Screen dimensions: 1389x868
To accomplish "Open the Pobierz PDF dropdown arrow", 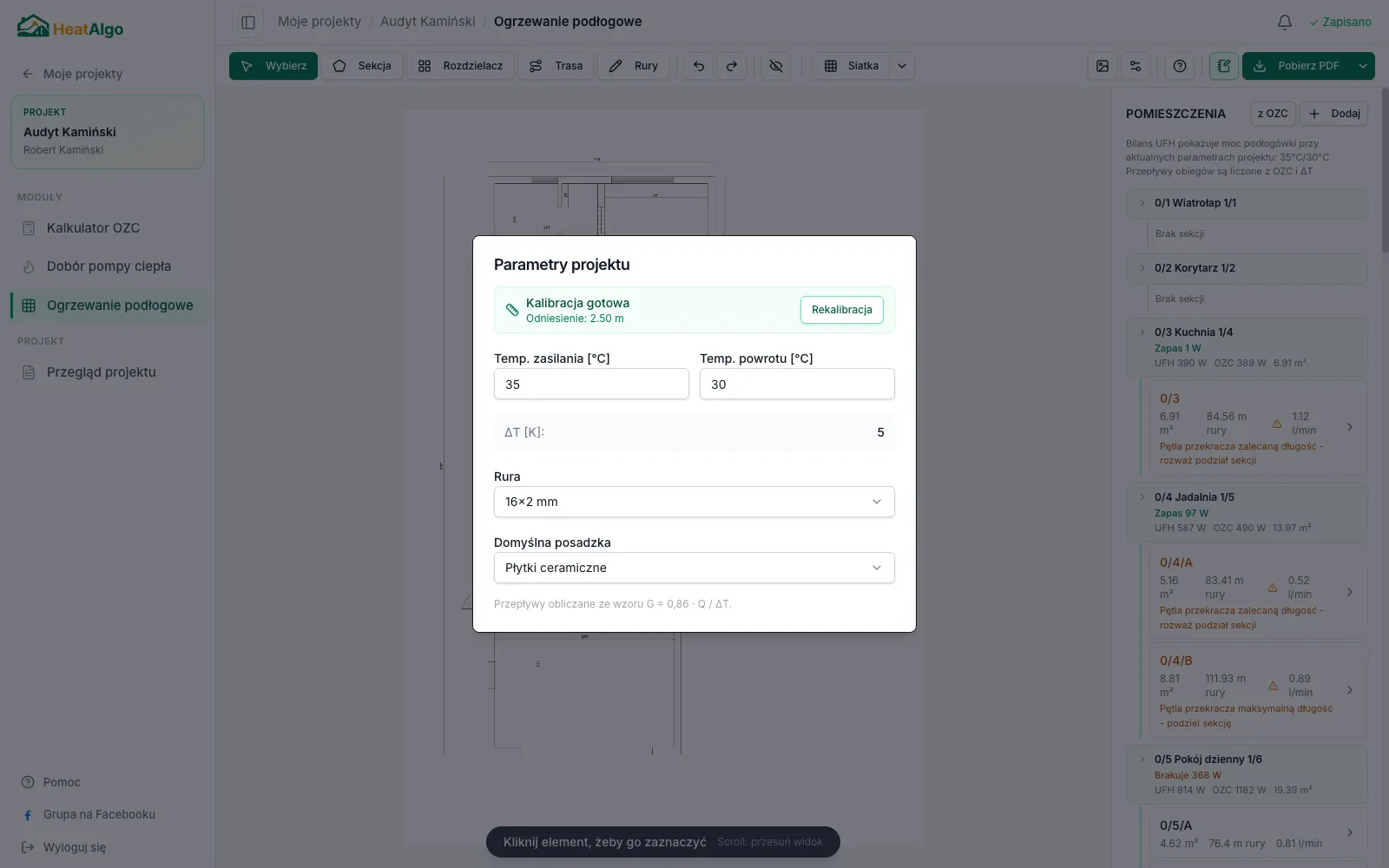I will click(x=1363, y=66).
